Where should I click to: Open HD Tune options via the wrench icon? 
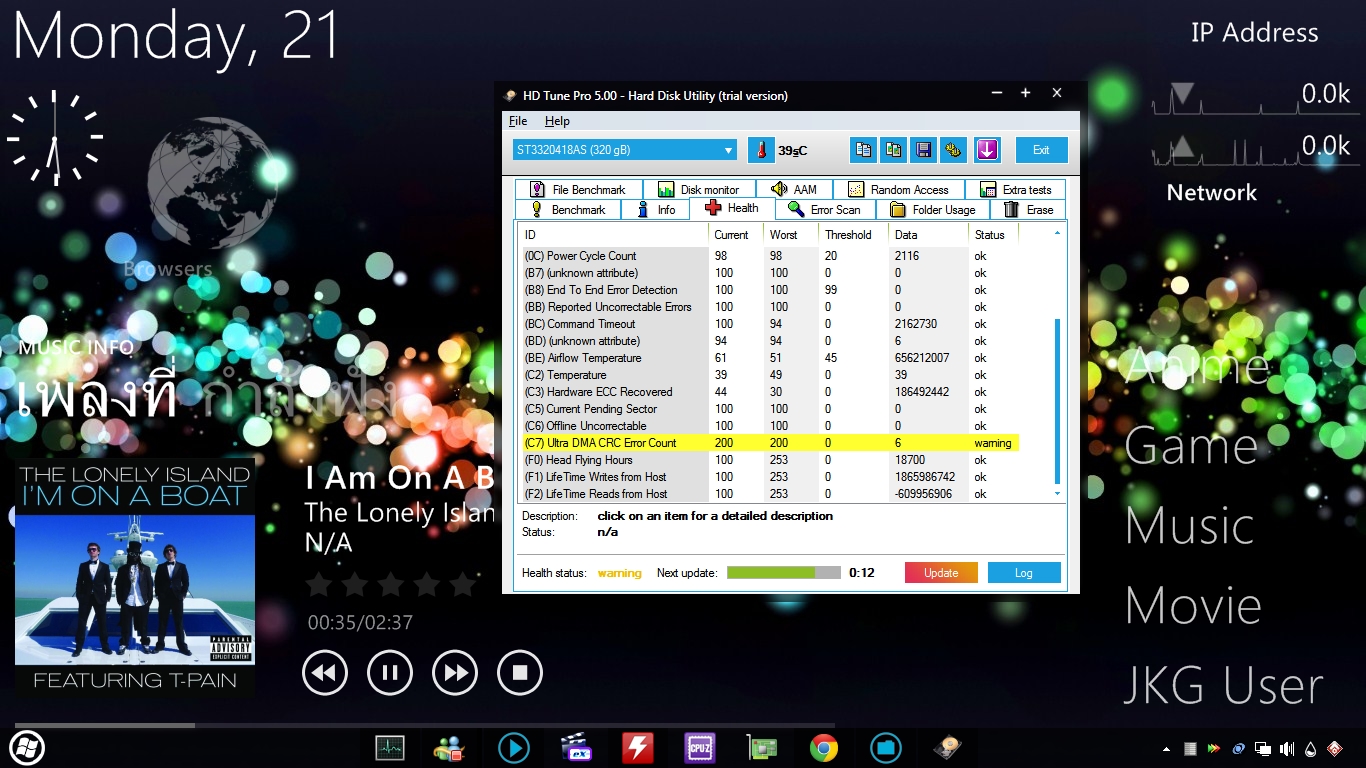click(x=954, y=150)
